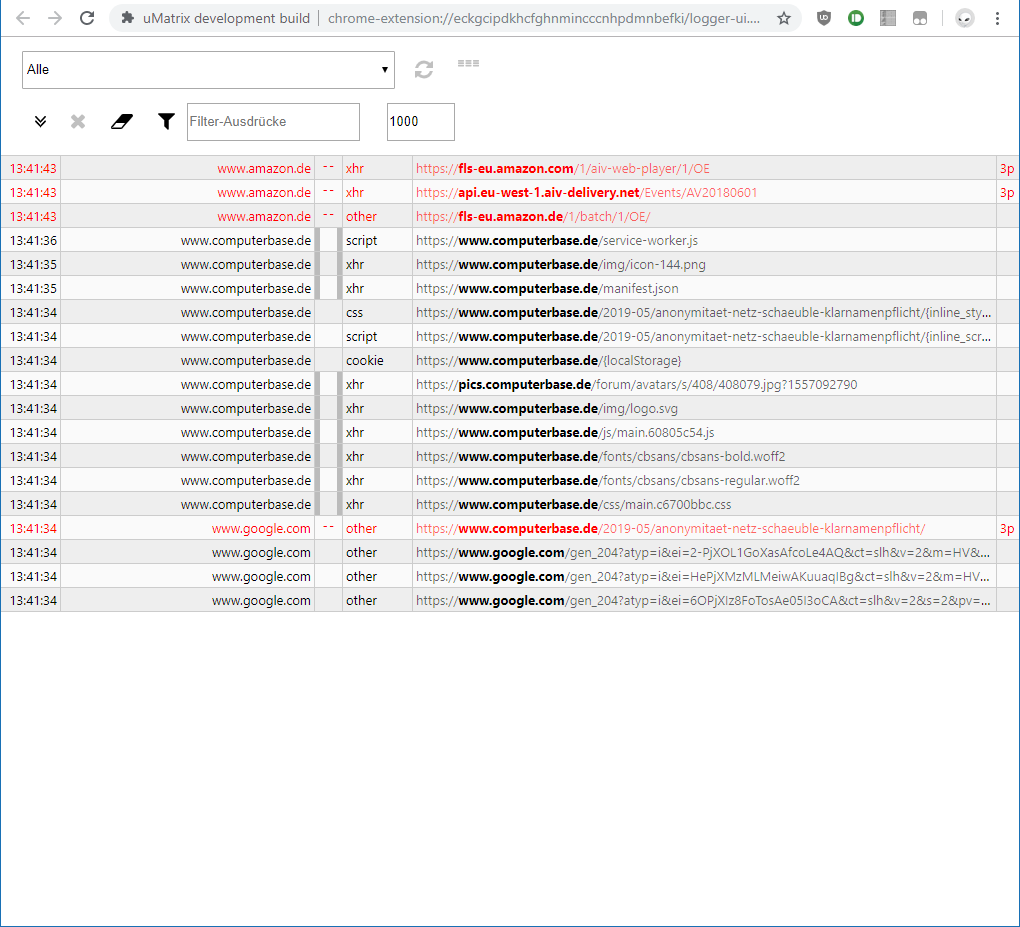The height and width of the screenshot is (927, 1020).
Task: Click the fls-eu.amazon.com aiv-web-player URL
Action: click(x=563, y=168)
